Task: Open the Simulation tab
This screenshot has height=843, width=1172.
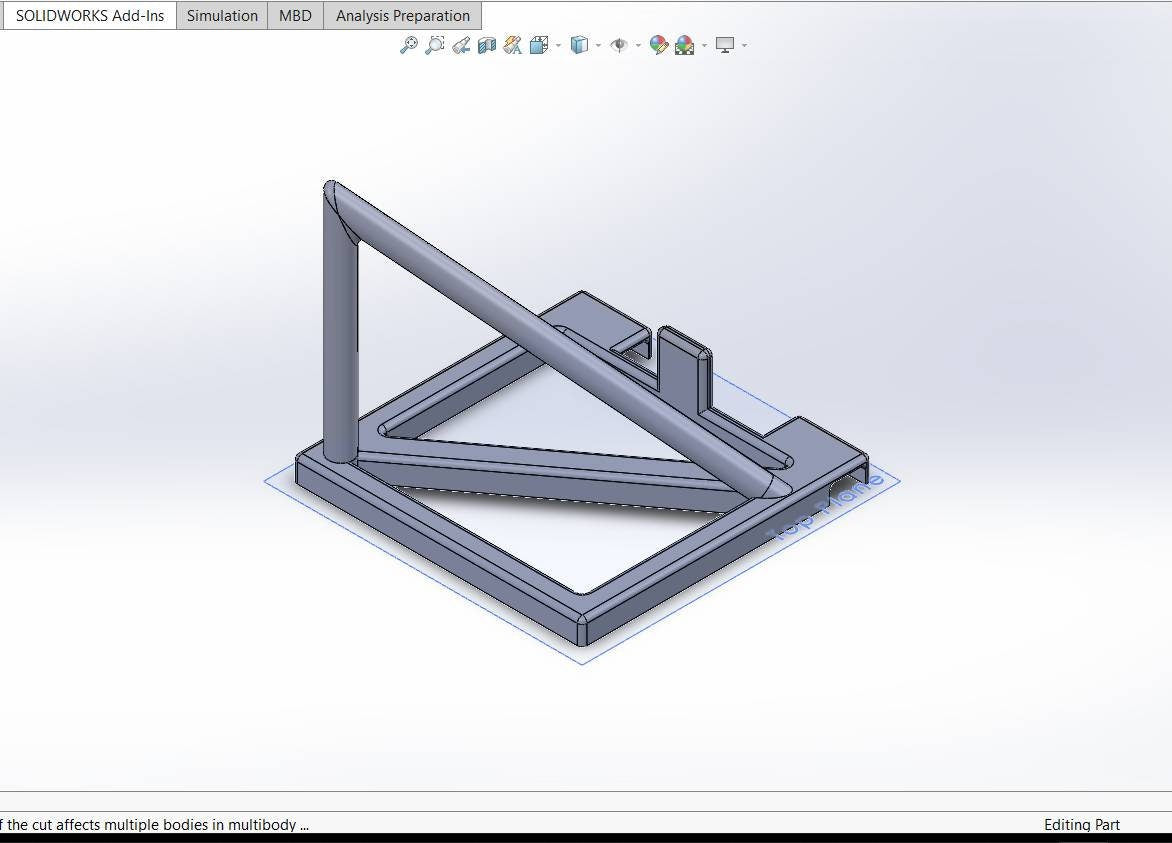Action: tap(222, 16)
